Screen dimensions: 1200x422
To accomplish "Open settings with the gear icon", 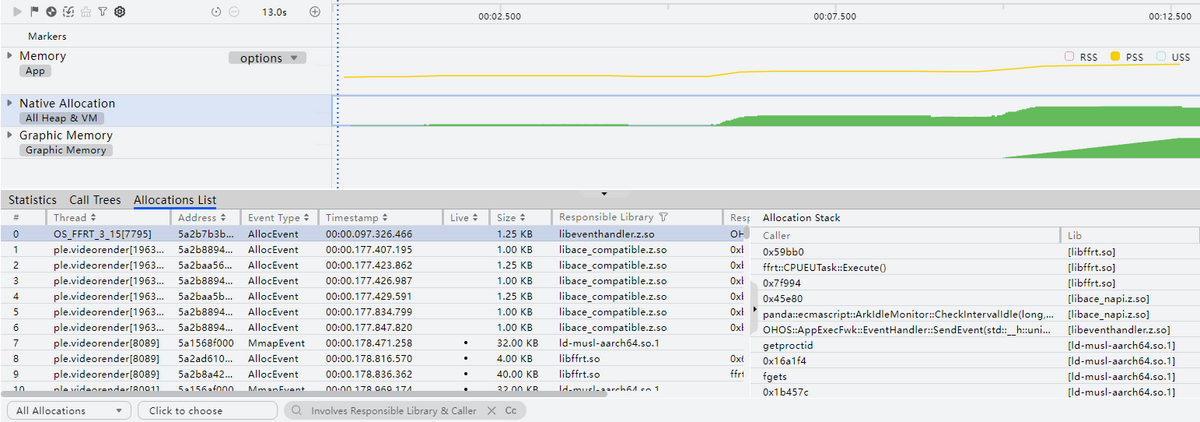I will pos(120,12).
